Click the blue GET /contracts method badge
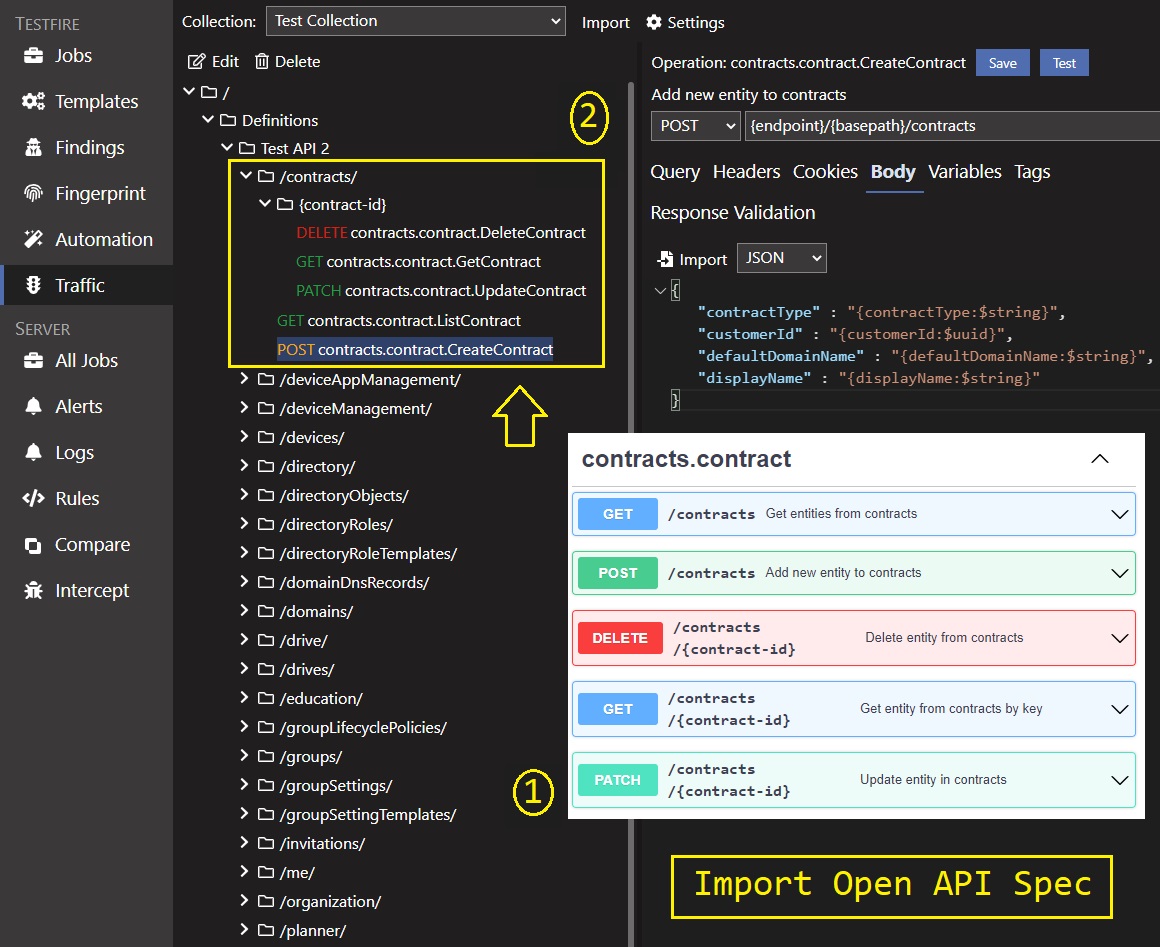Viewport: 1160px width, 947px height. coord(618,514)
